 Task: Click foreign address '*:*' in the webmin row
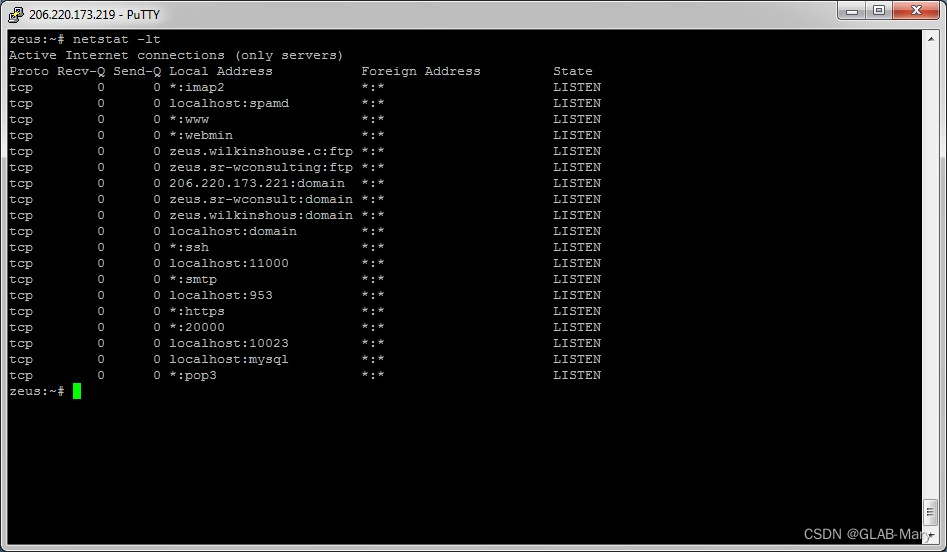pos(373,135)
